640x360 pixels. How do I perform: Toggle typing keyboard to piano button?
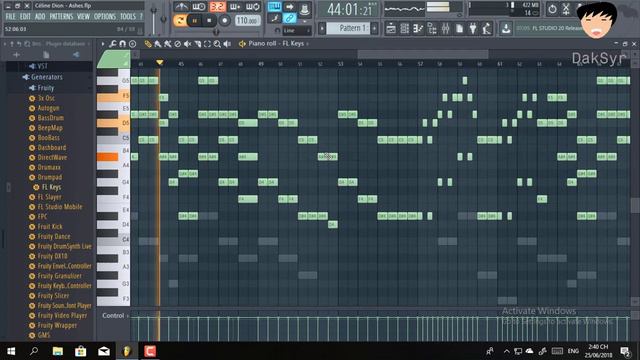[274, 7]
